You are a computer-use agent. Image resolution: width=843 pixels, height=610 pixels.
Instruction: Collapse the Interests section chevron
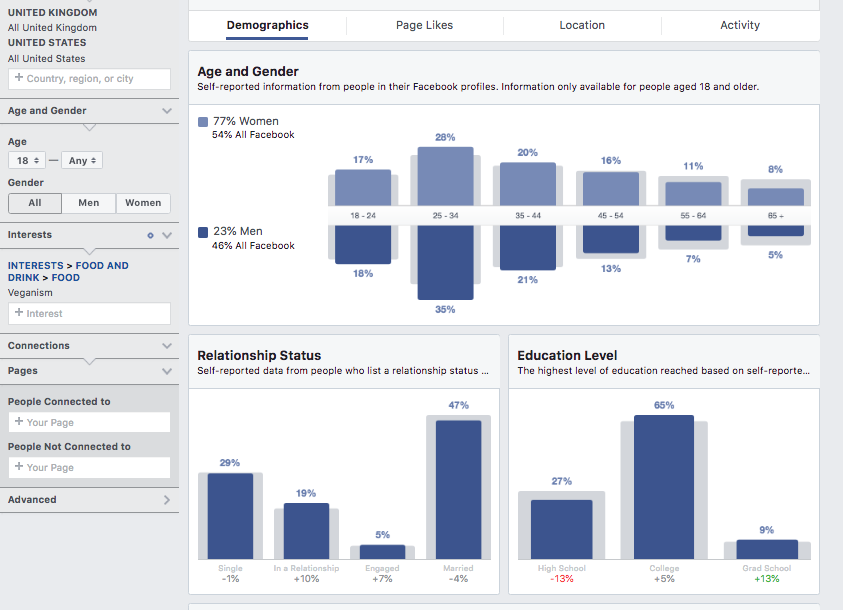167,235
